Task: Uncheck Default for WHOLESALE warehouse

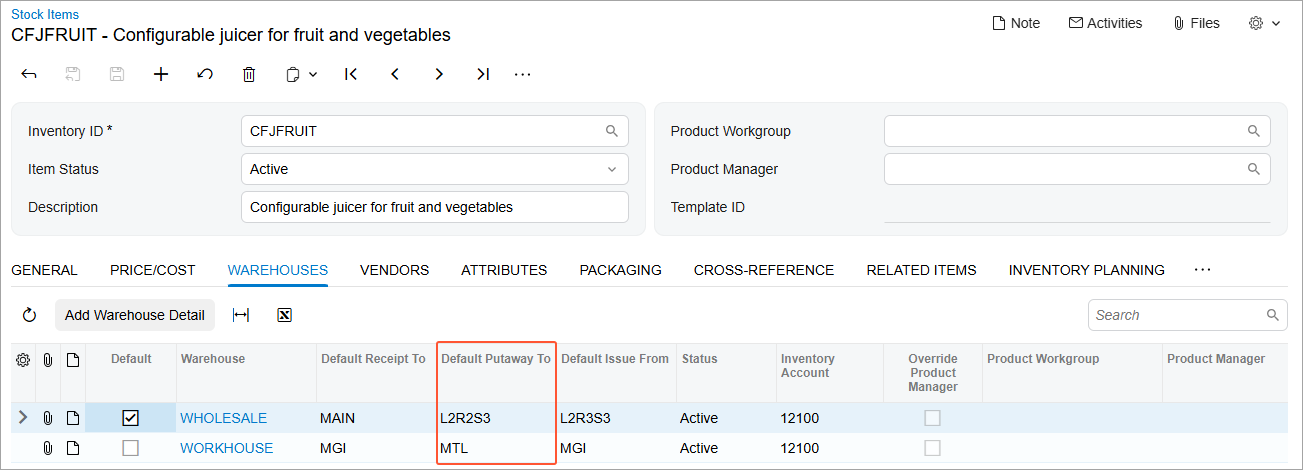Action: [131, 418]
